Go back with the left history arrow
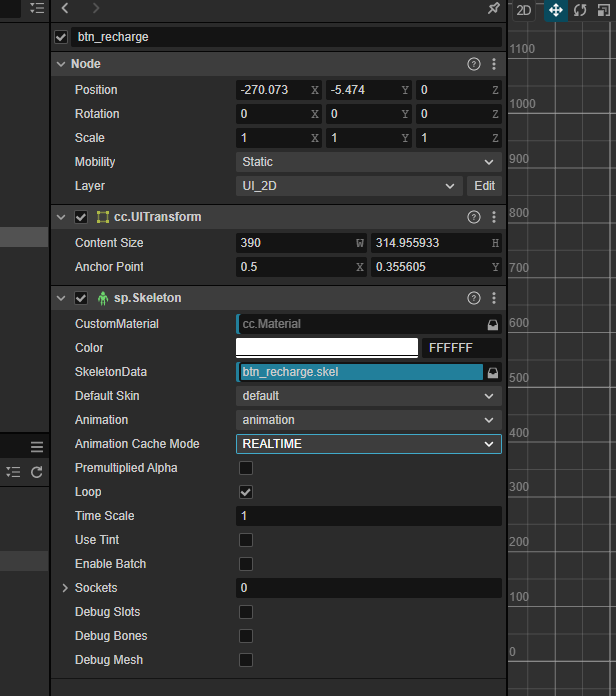Screen dimensions: 616x696 pos(65,8)
